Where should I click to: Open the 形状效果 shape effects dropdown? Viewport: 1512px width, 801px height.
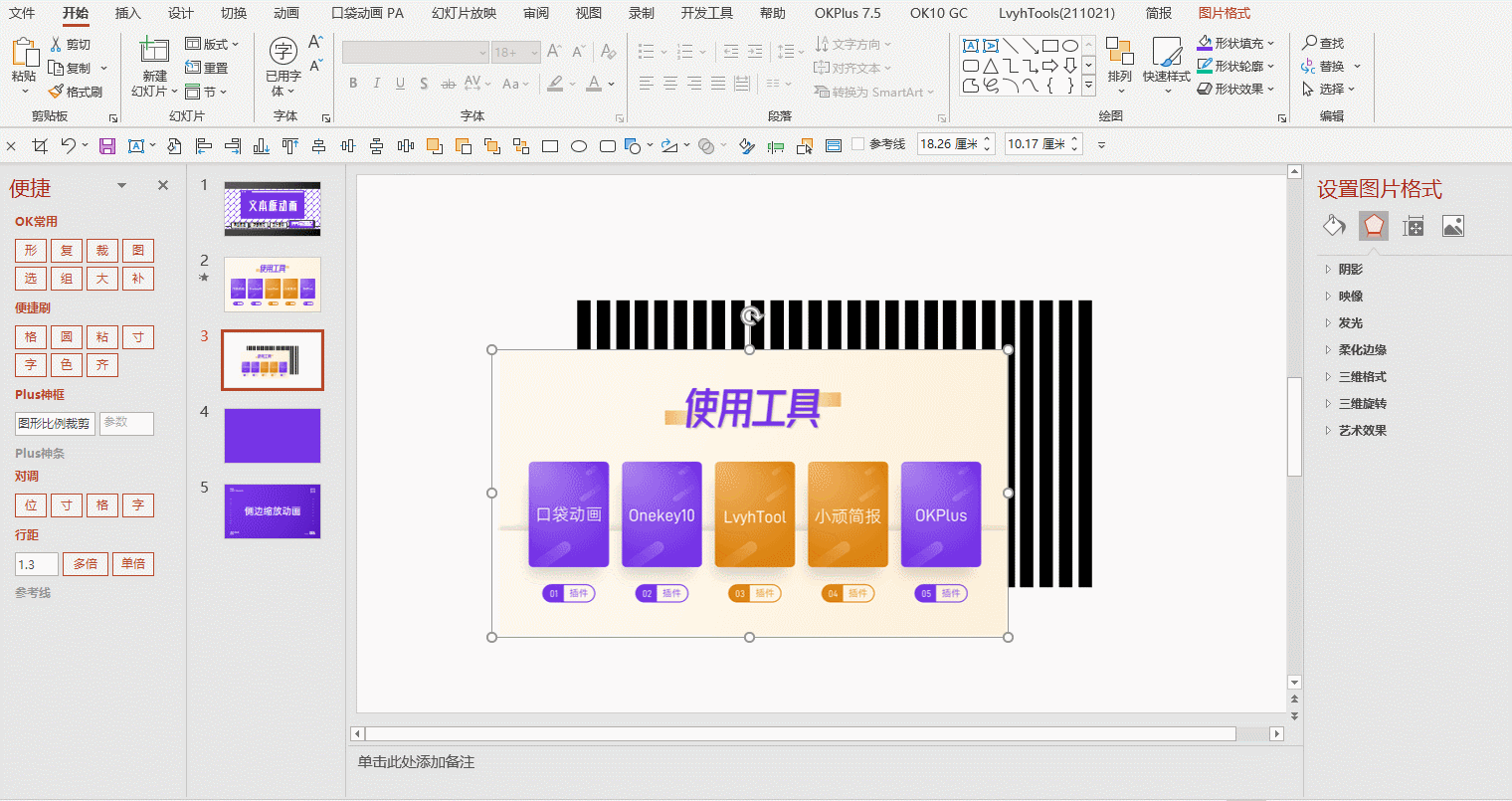[x=1271, y=89]
